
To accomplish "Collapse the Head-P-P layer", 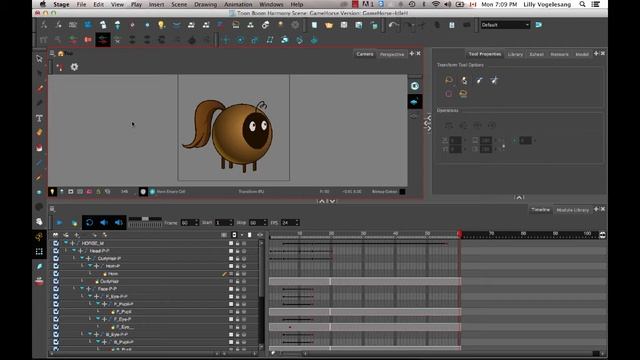I will (74, 251).
